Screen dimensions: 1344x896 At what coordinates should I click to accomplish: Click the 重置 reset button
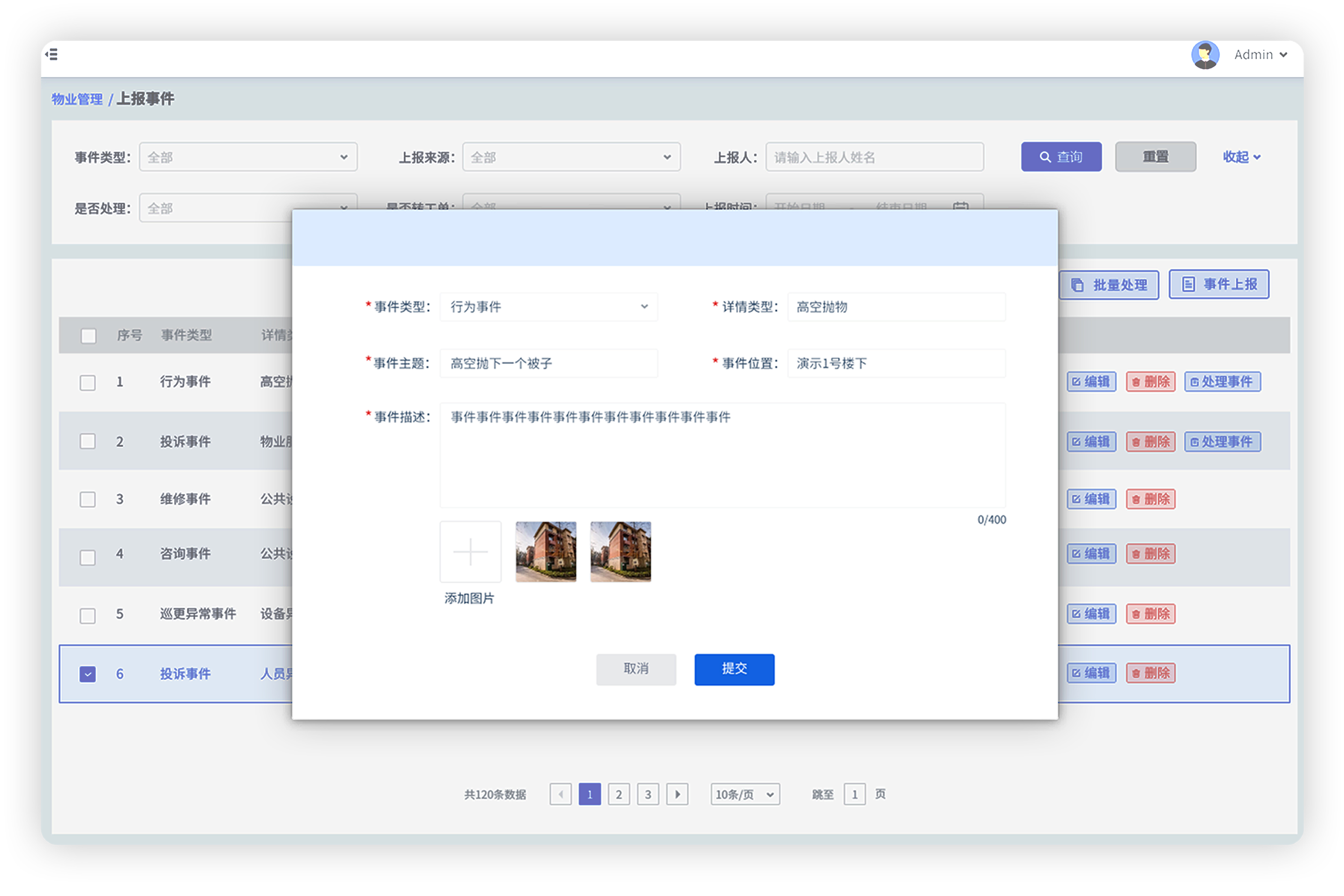[1156, 157]
